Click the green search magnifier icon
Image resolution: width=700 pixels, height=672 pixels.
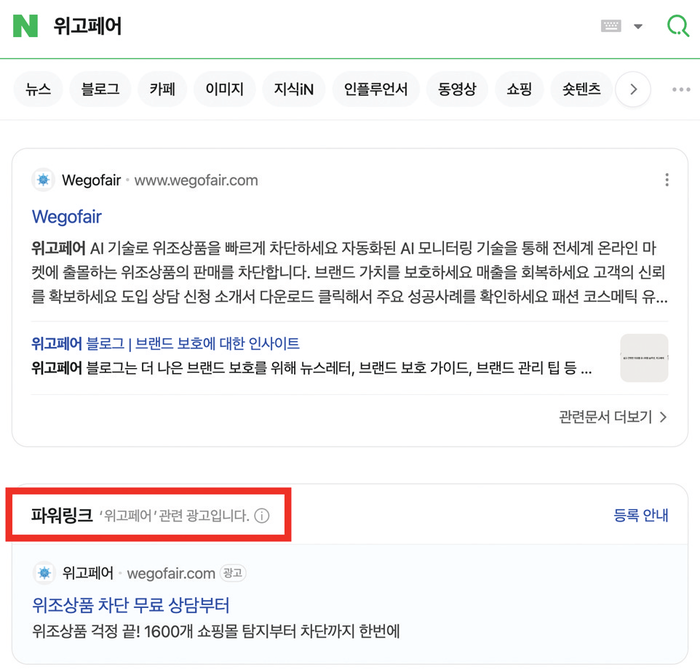point(677,26)
